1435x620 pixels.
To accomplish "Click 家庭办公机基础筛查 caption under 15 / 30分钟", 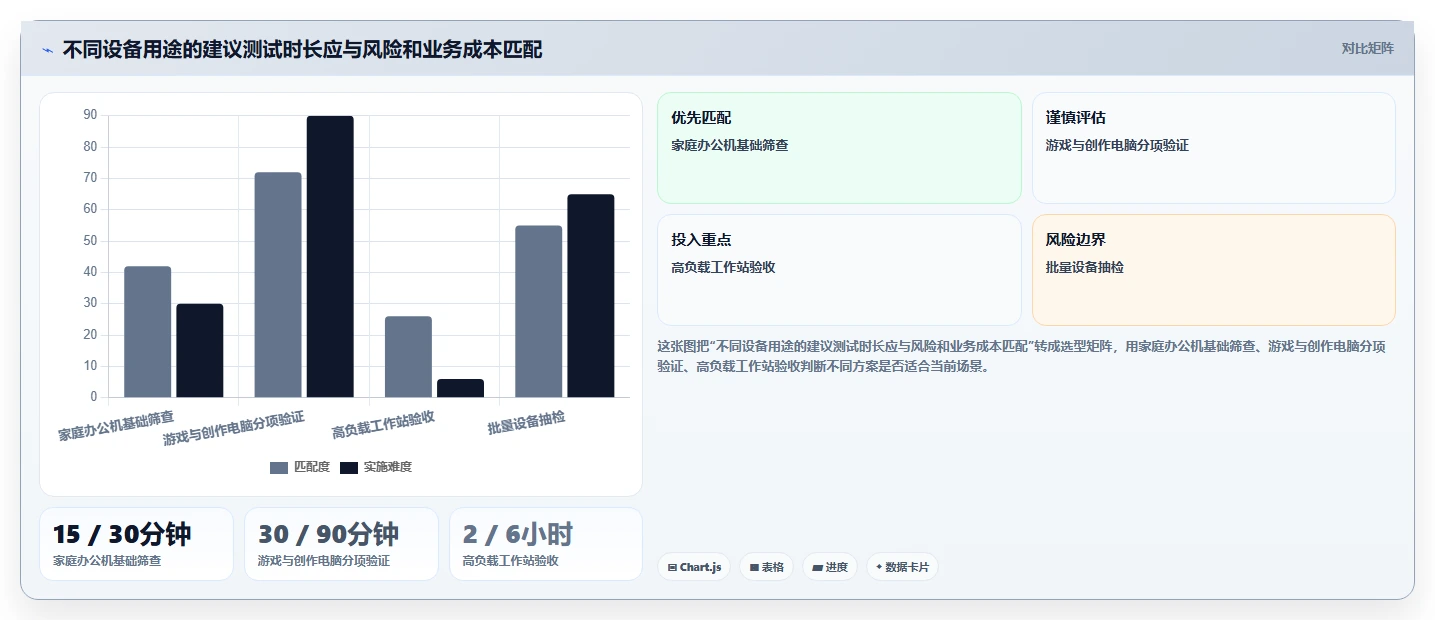I will tap(107, 561).
